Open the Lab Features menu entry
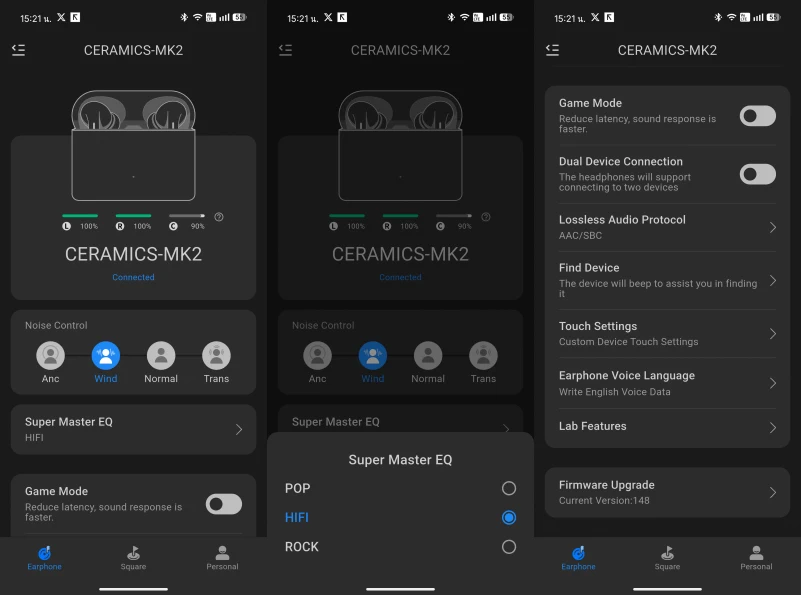 point(666,427)
